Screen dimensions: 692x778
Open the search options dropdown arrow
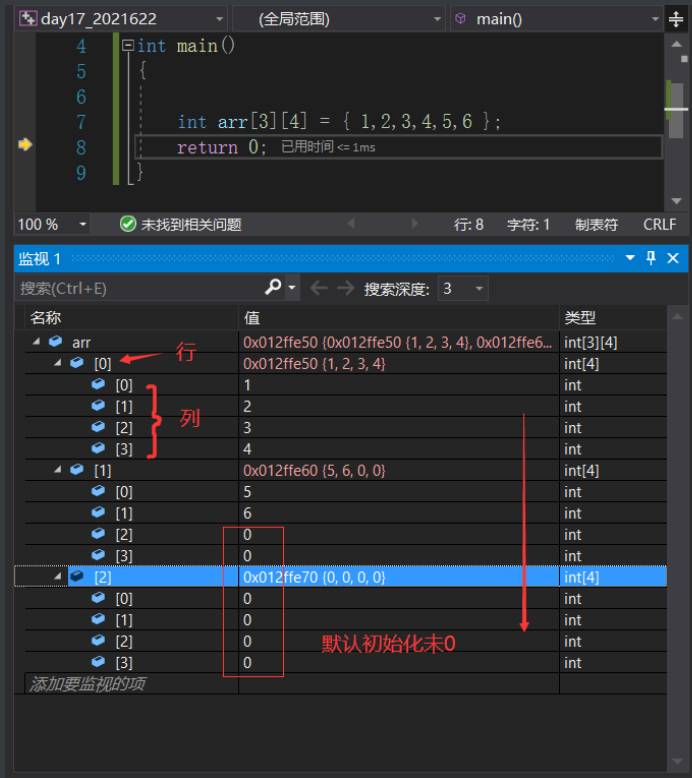(x=292, y=288)
